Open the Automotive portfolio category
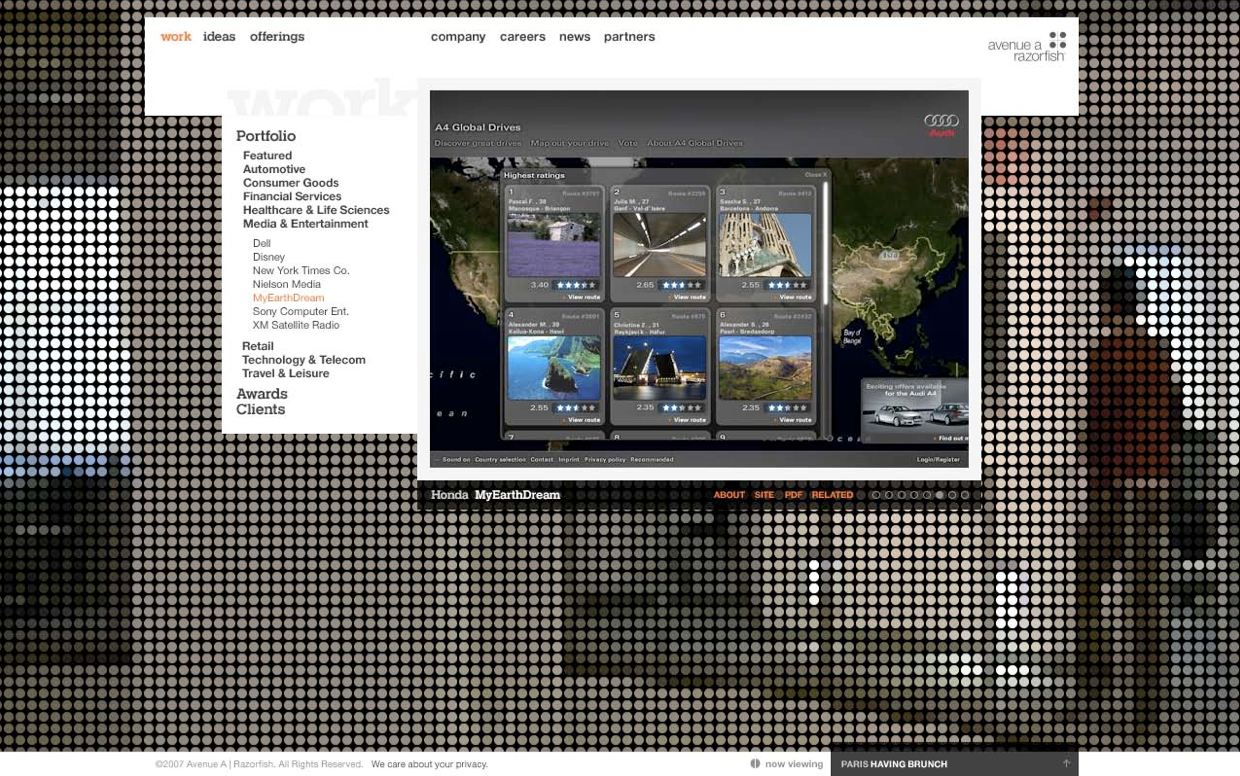 (274, 169)
